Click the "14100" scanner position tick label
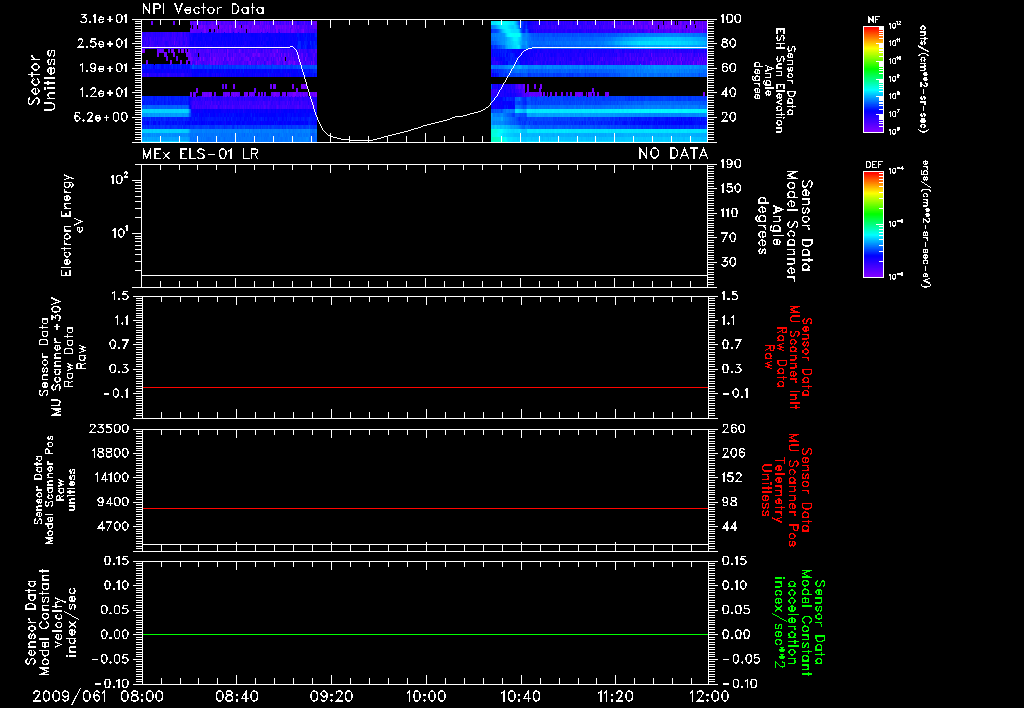 point(108,477)
